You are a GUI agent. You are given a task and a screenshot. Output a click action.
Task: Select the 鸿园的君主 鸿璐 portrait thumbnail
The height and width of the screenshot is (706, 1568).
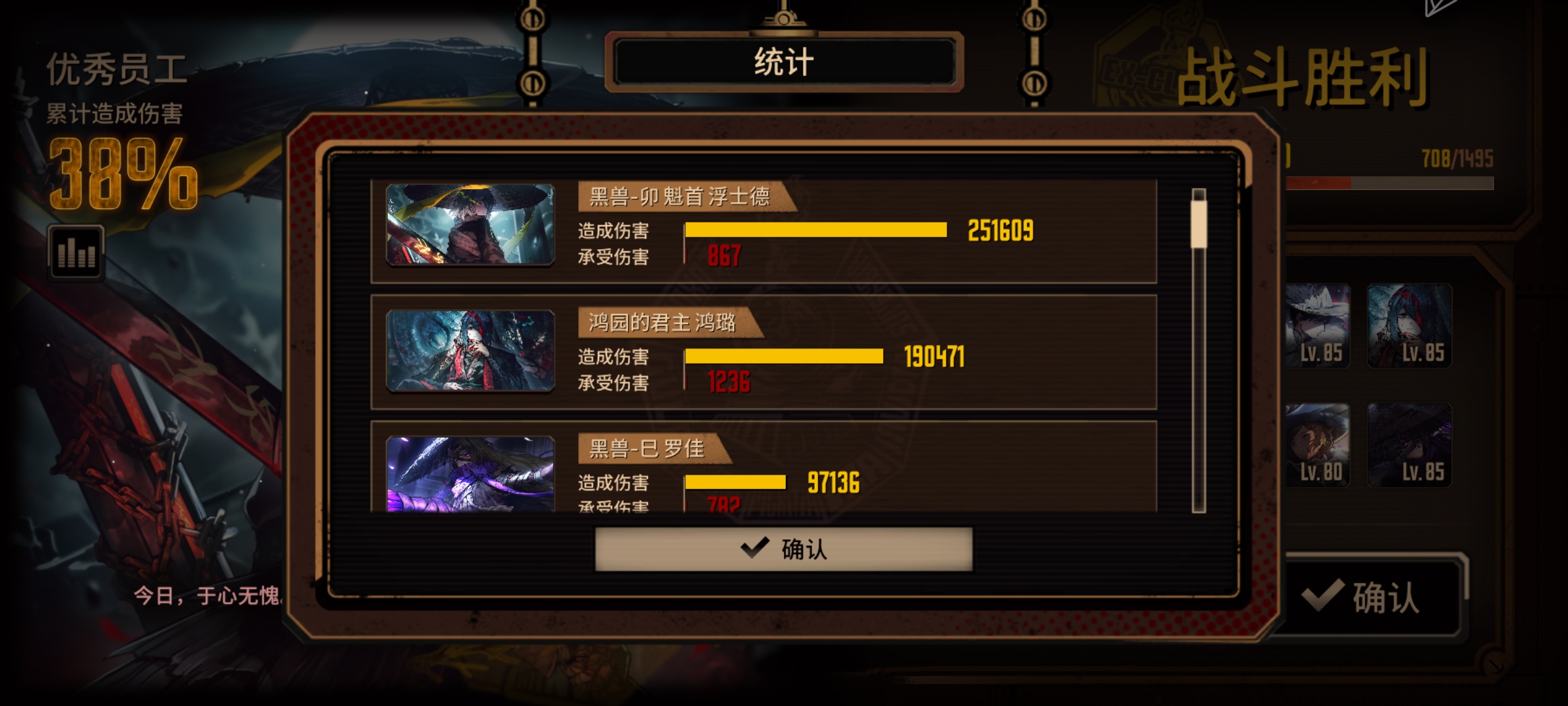click(x=470, y=351)
